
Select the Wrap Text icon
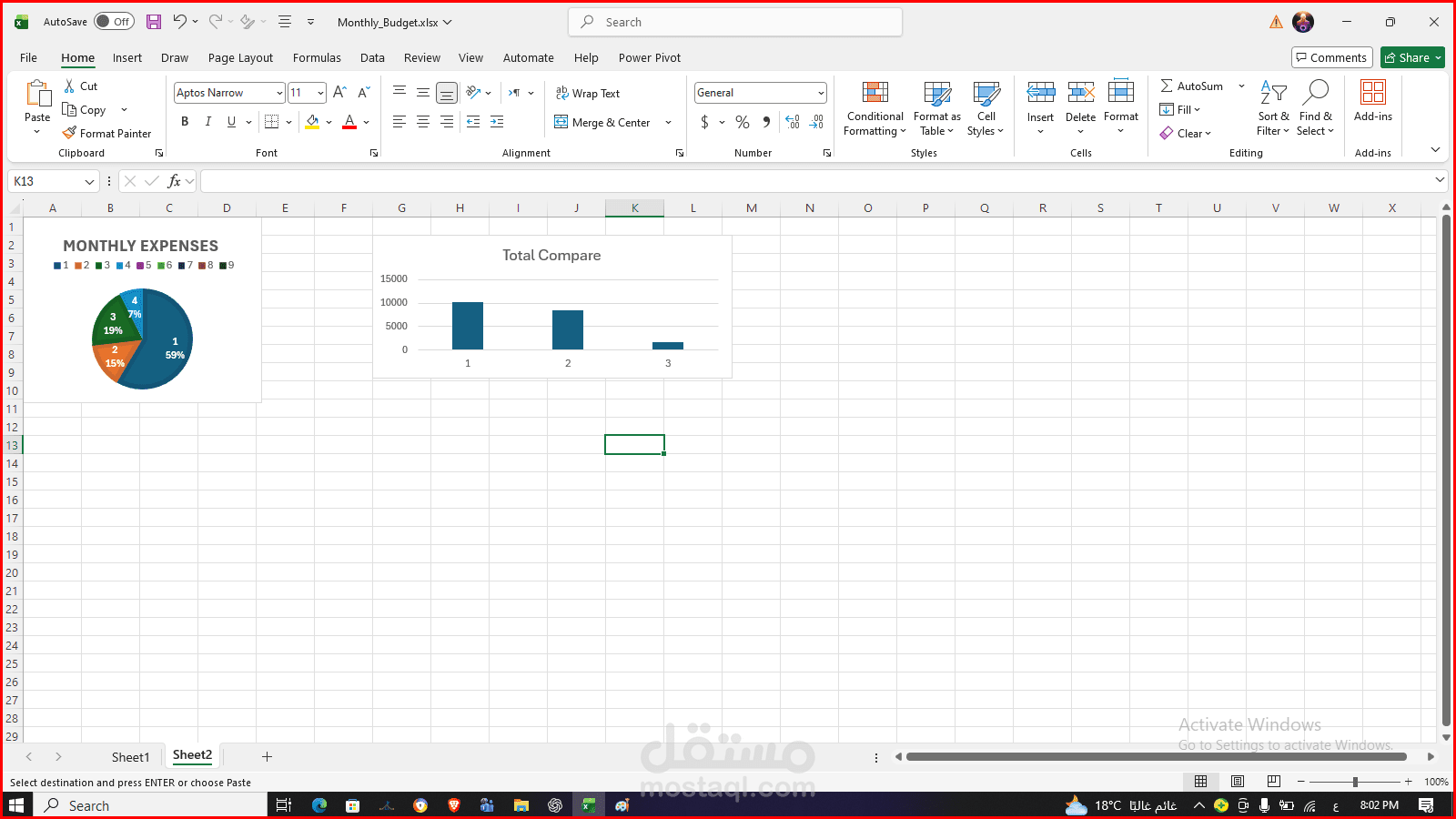point(588,93)
